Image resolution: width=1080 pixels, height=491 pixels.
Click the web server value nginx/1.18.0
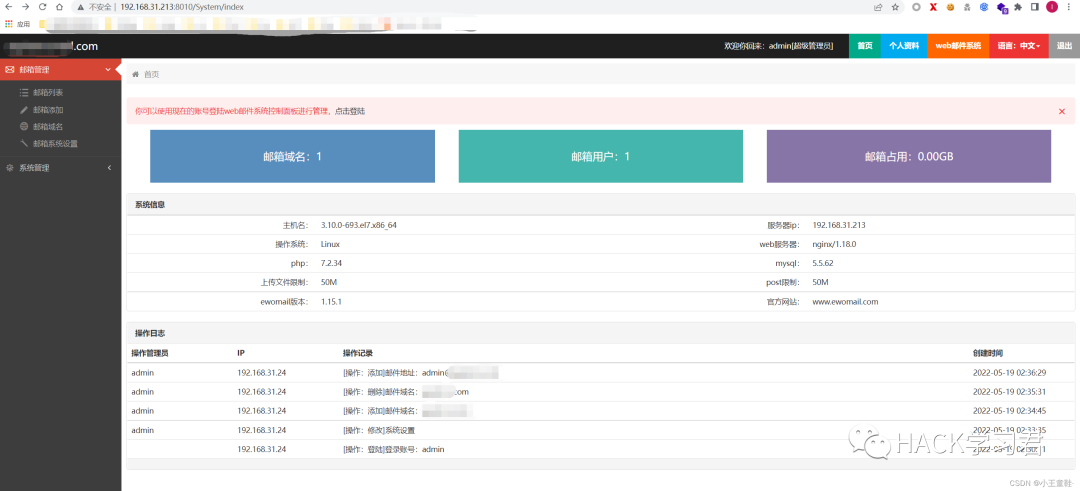coord(834,244)
